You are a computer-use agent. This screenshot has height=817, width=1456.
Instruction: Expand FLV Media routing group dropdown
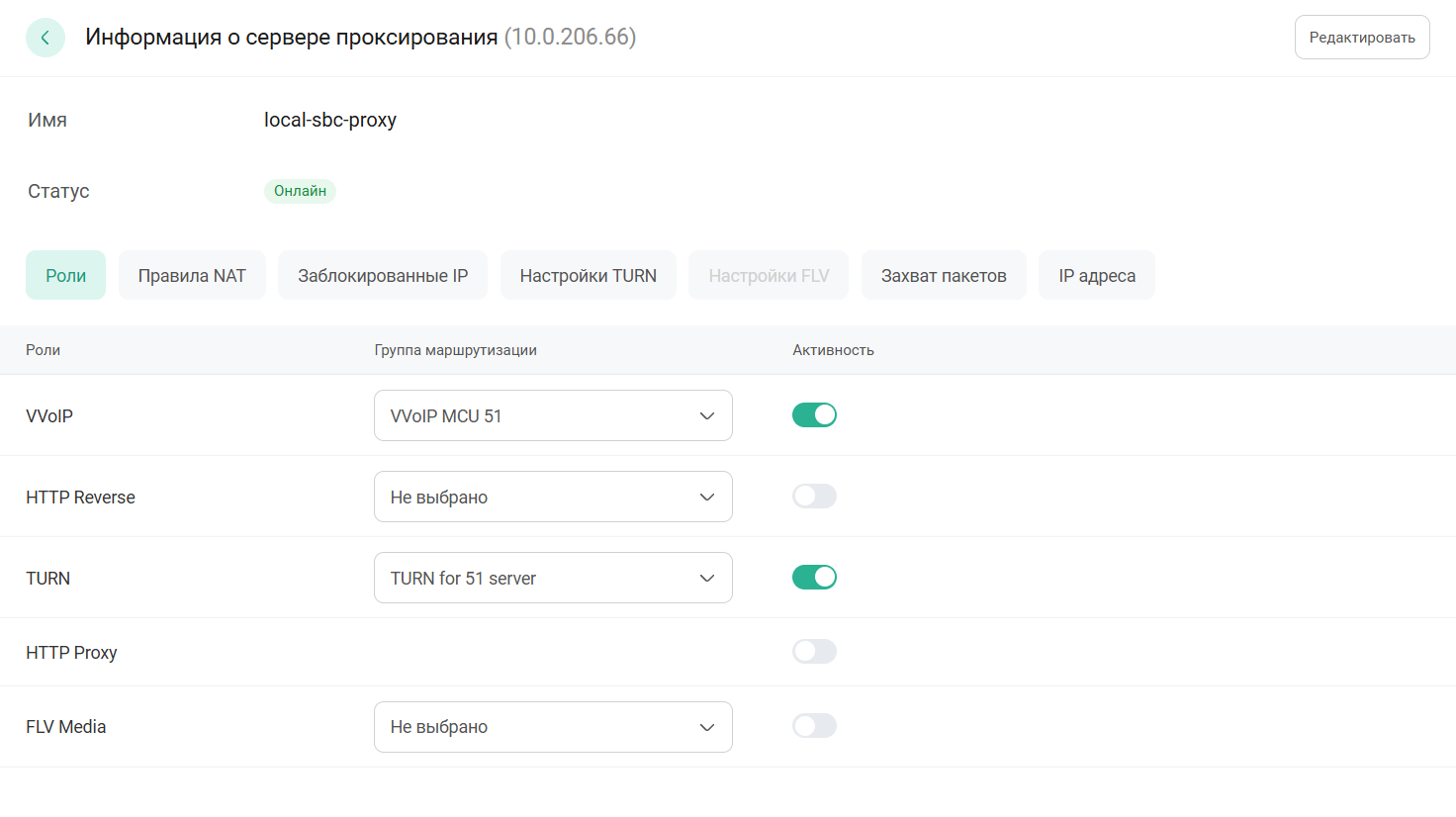[553, 727]
